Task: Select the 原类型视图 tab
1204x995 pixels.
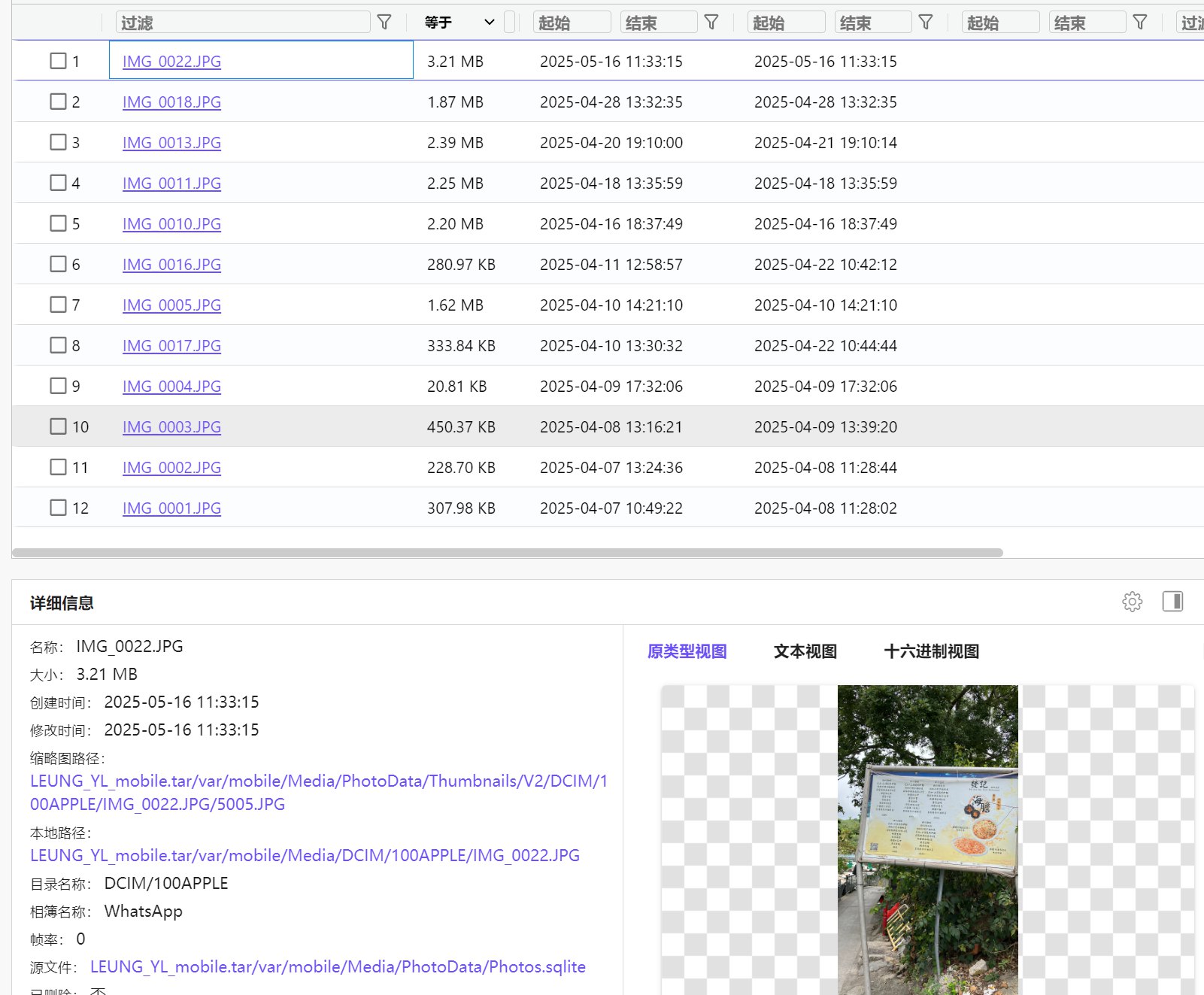Action: pyautogui.click(x=687, y=651)
